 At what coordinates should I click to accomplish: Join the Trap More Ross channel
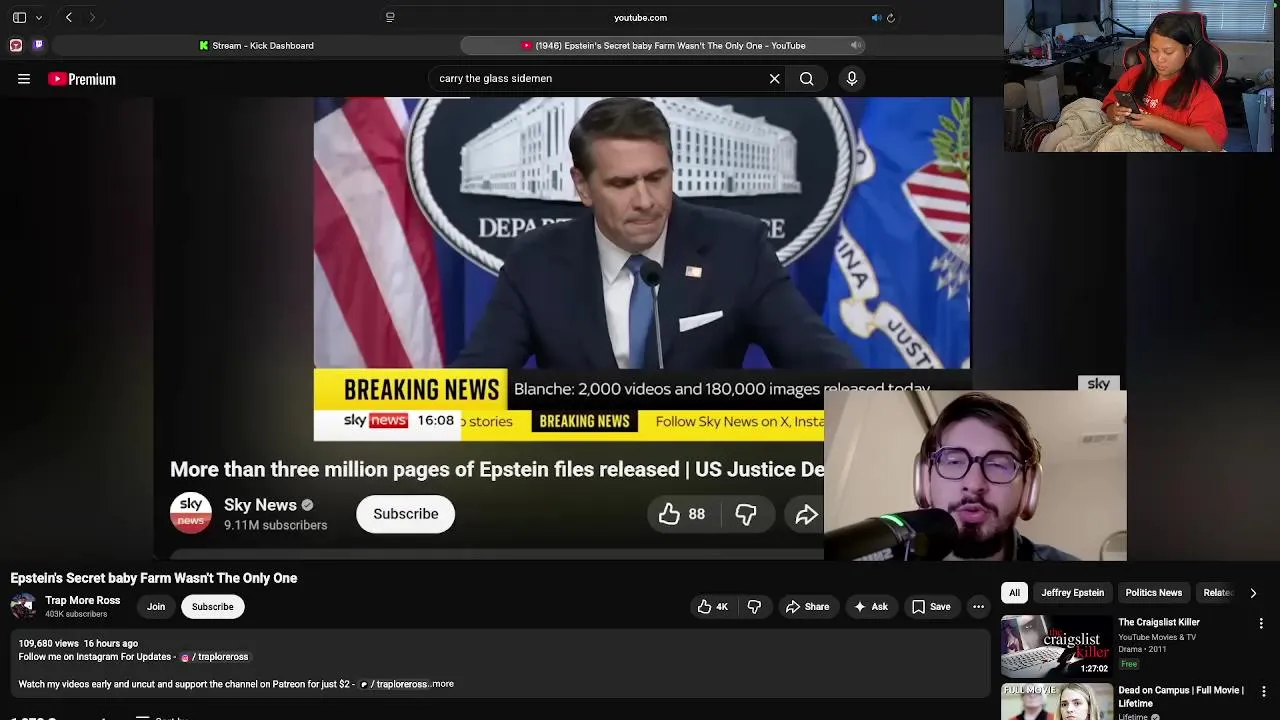[156, 607]
